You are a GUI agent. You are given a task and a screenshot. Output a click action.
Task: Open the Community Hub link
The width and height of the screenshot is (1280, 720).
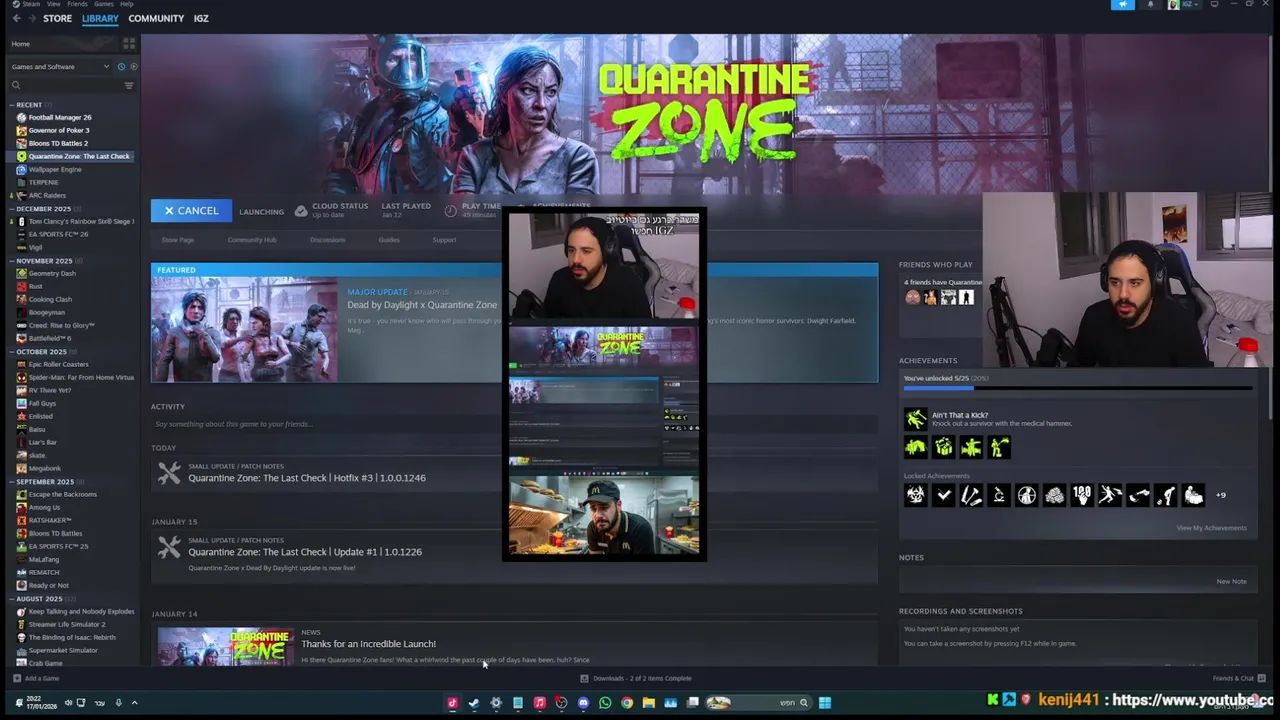(x=252, y=240)
